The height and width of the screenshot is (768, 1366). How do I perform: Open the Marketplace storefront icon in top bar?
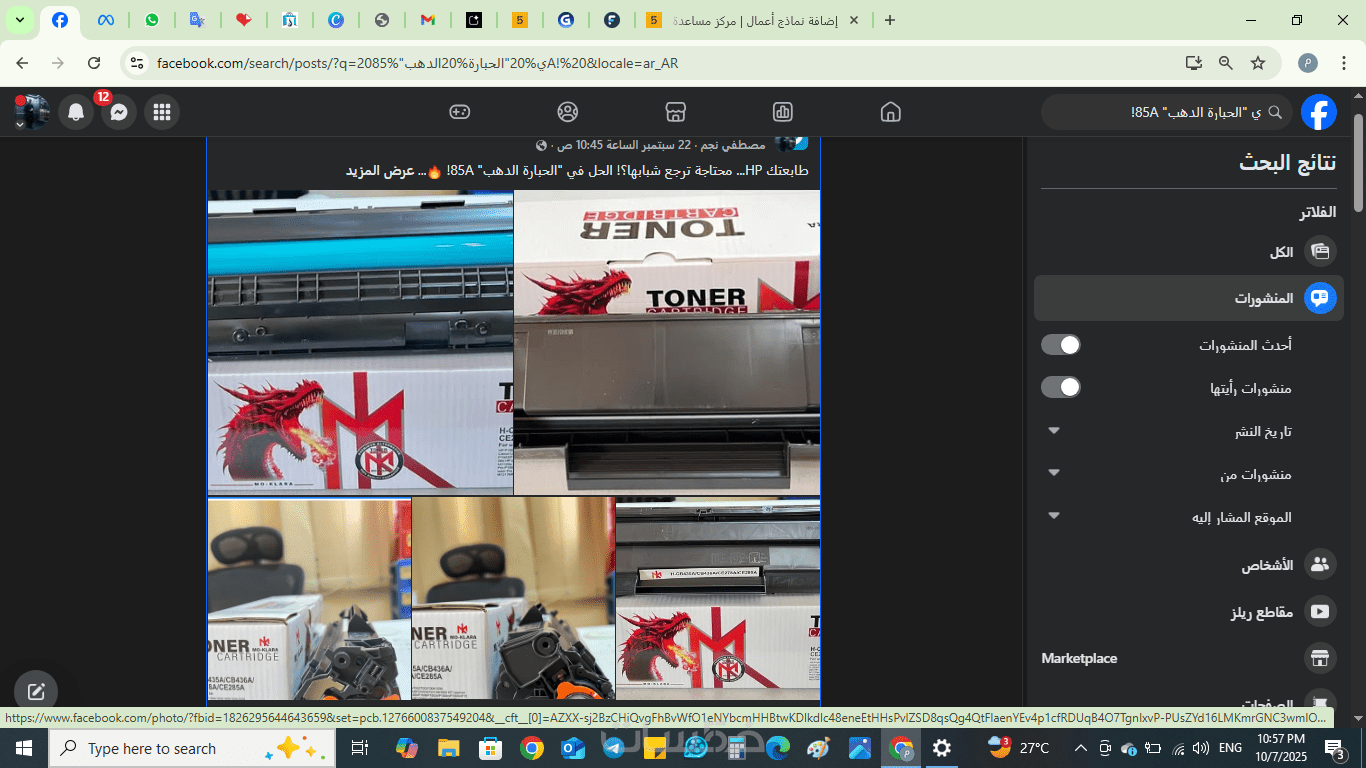(675, 112)
